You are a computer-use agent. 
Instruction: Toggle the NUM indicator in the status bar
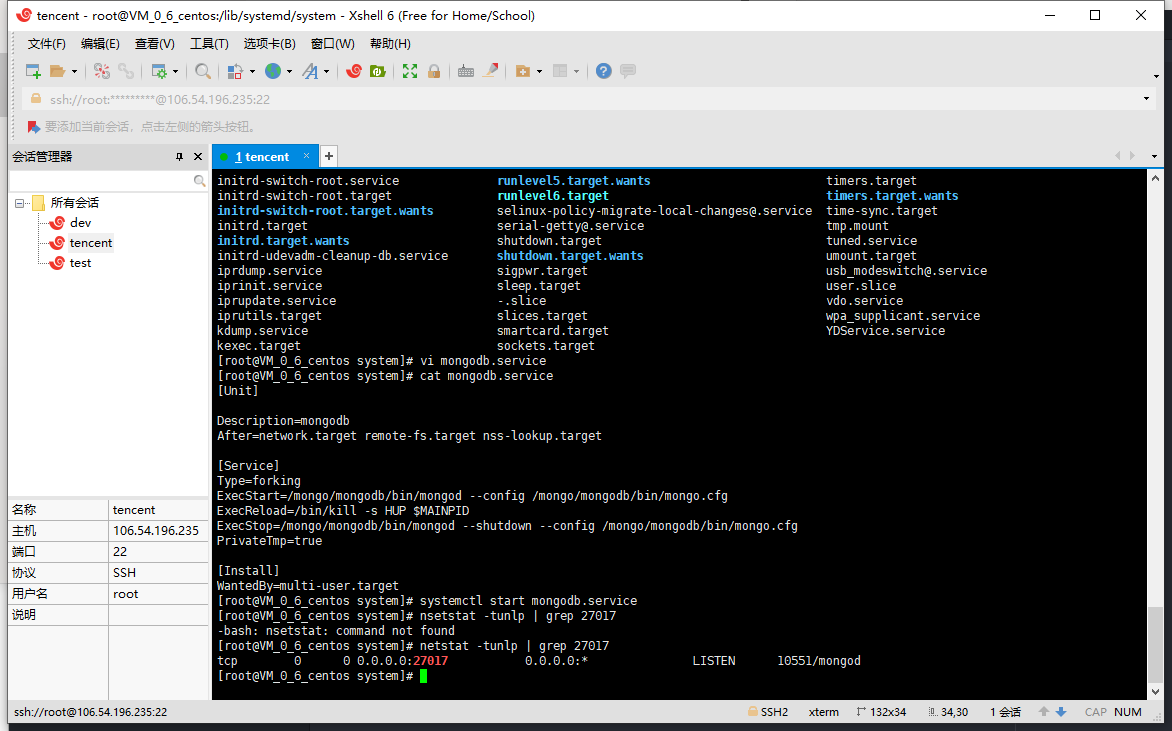[x=1127, y=712]
